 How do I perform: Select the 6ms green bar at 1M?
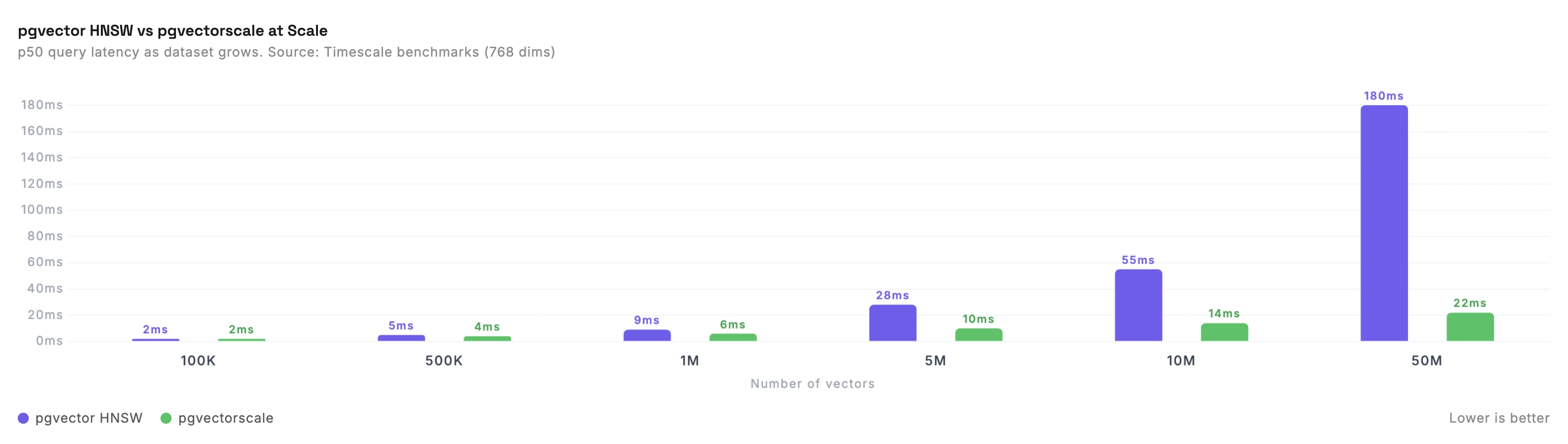(x=733, y=338)
